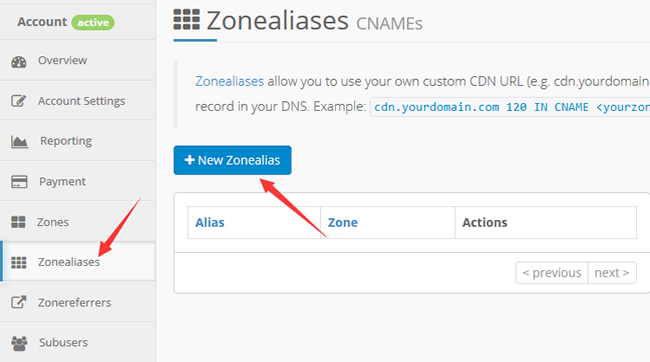
Task: Go to the next page of results
Action: 612,273
